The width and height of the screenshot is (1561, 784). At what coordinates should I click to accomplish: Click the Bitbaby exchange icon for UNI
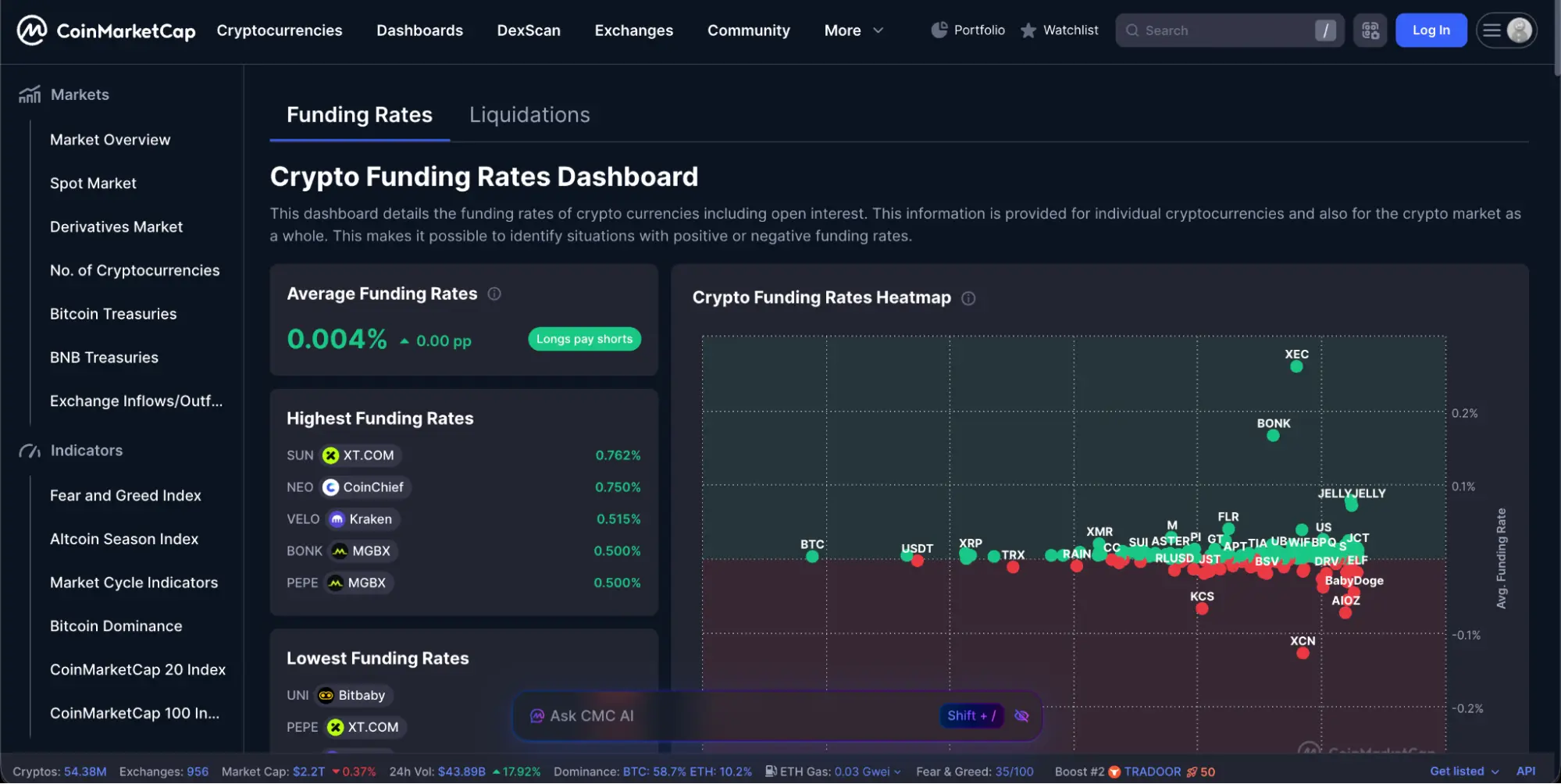(326, 696)
